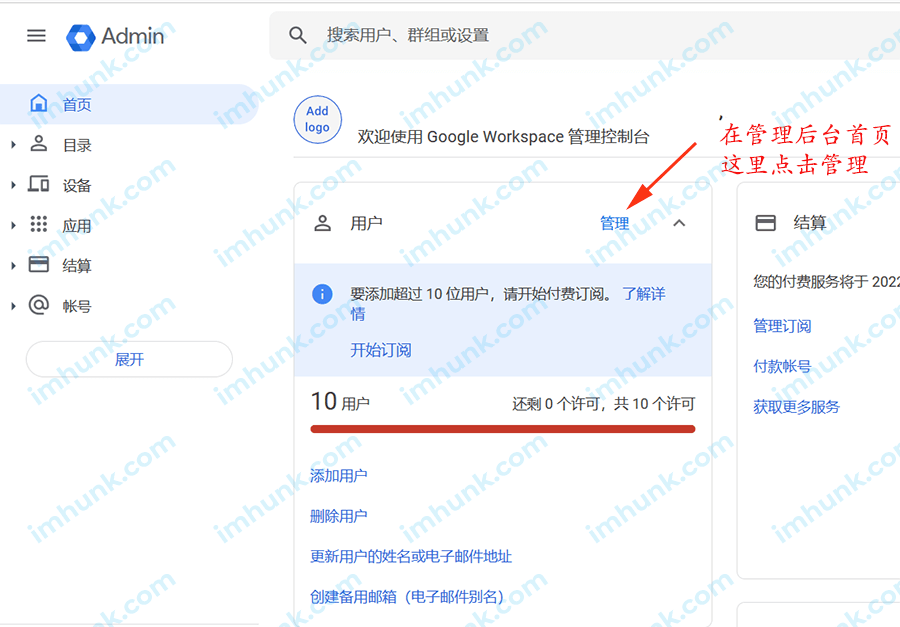Click the 首页 home icon
Image resolution: width=900 pixels, height=627 pixels.
(x=38, y=103)
